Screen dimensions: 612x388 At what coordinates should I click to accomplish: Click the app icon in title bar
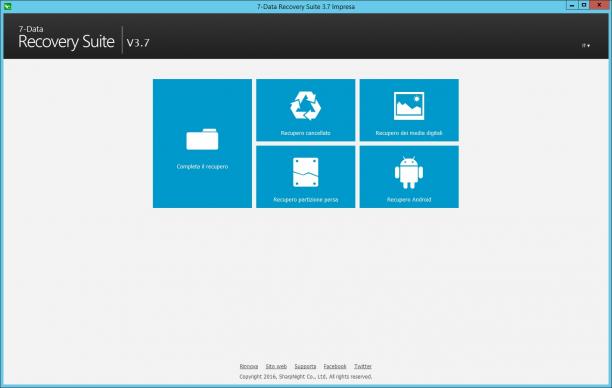[x=7, y=6]
